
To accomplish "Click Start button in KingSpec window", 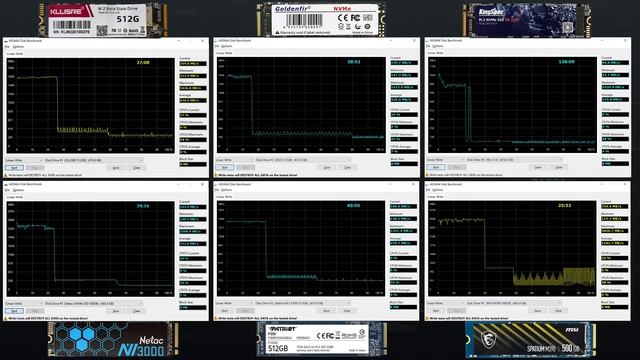I will (436, 167).
